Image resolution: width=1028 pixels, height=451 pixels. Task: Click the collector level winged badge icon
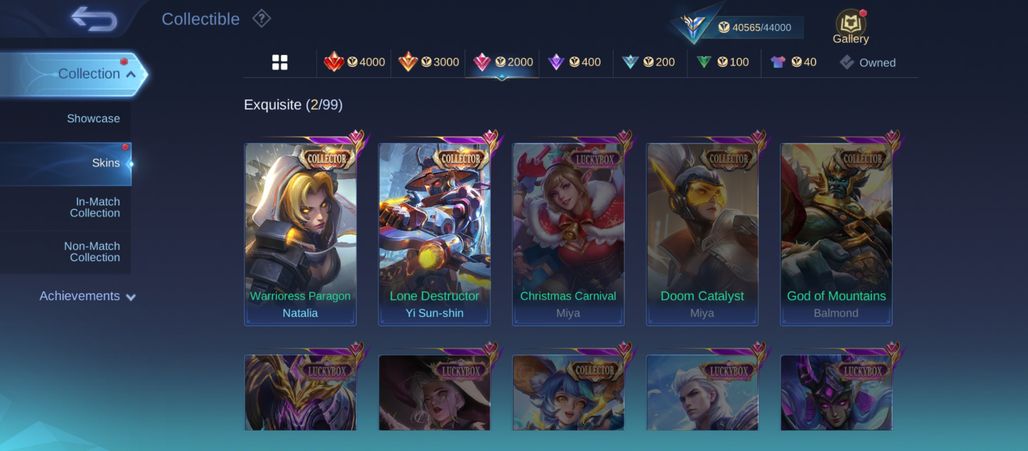click(692, 28)
